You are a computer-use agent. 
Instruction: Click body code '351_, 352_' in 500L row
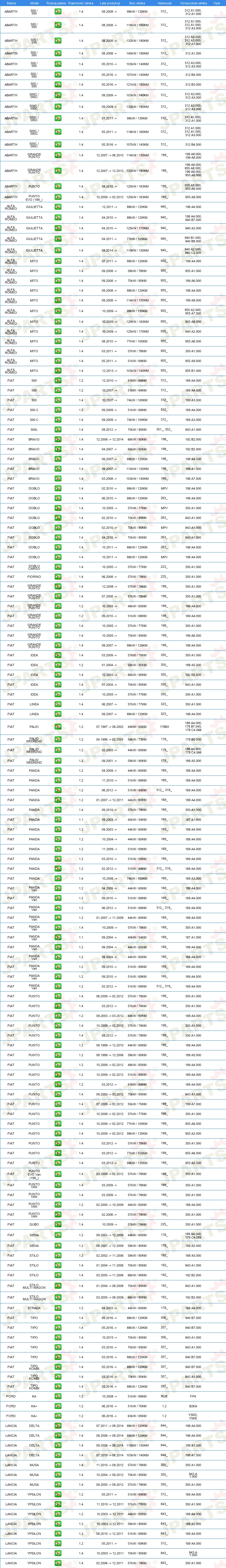[x=164, y=430]
